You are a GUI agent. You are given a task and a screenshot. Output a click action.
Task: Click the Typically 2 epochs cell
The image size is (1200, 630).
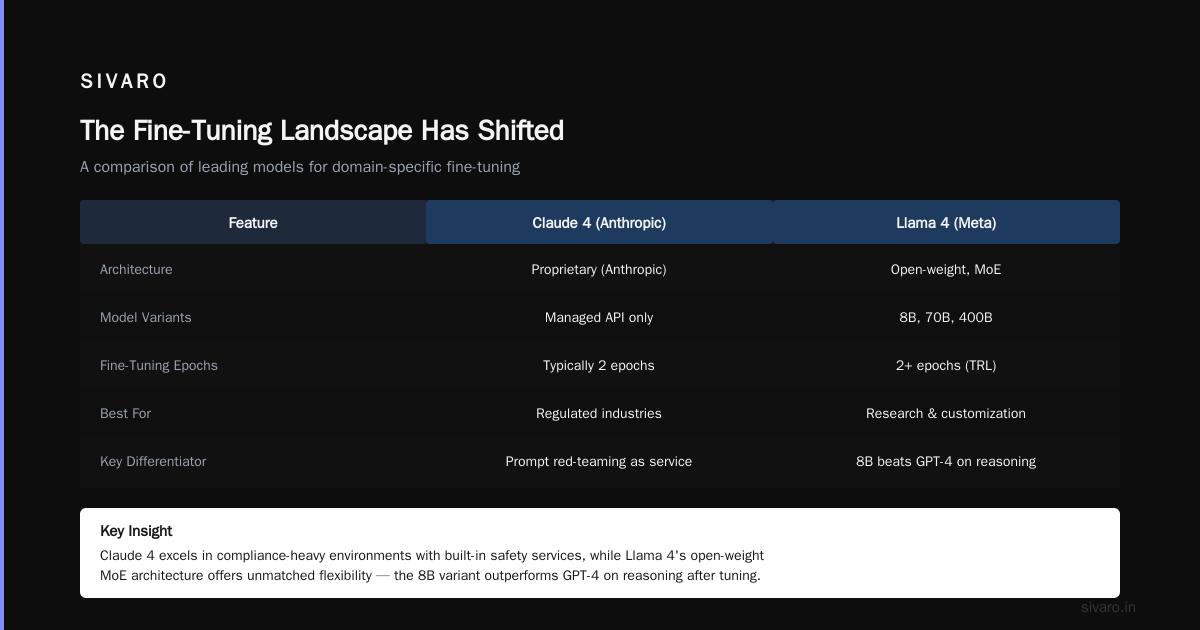[599, 365]
